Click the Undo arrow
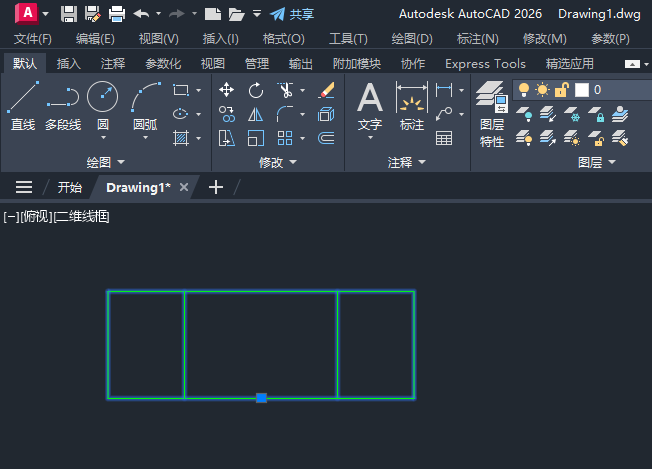Screen dimensions: 652x469 (x=141, y=14)
